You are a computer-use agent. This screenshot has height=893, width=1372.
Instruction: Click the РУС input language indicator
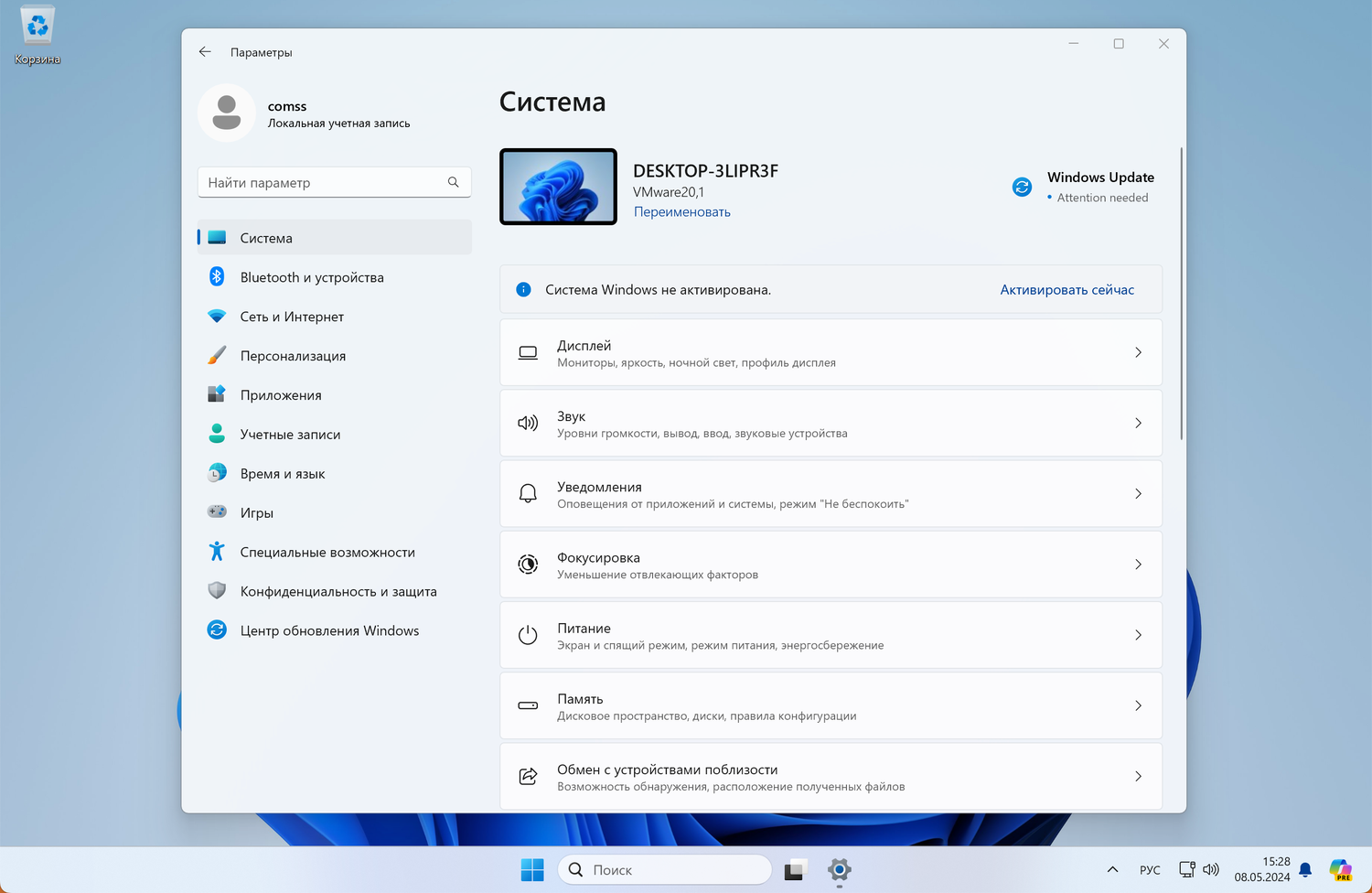tap(1150, 870)
